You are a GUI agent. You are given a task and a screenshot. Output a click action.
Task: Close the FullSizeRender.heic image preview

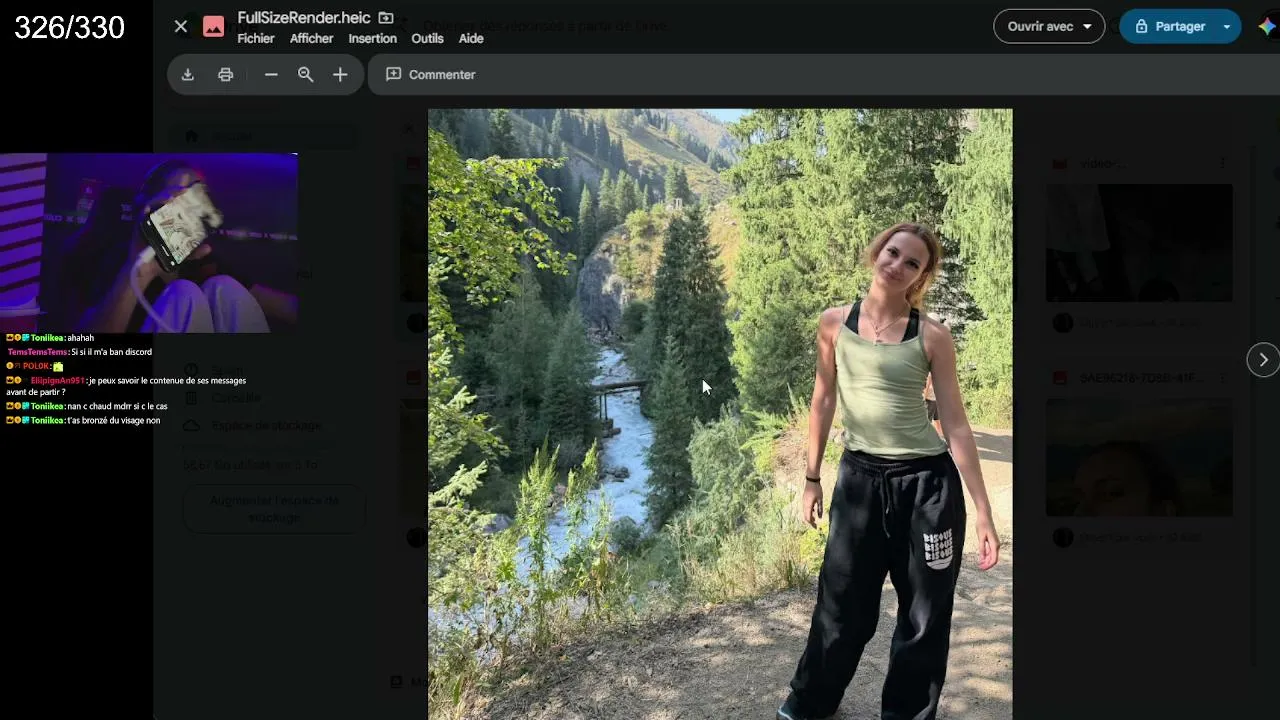tap(181, 27)
